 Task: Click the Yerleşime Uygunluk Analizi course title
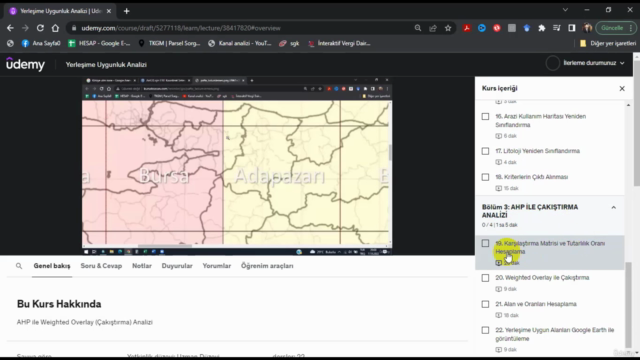(106, 64)
